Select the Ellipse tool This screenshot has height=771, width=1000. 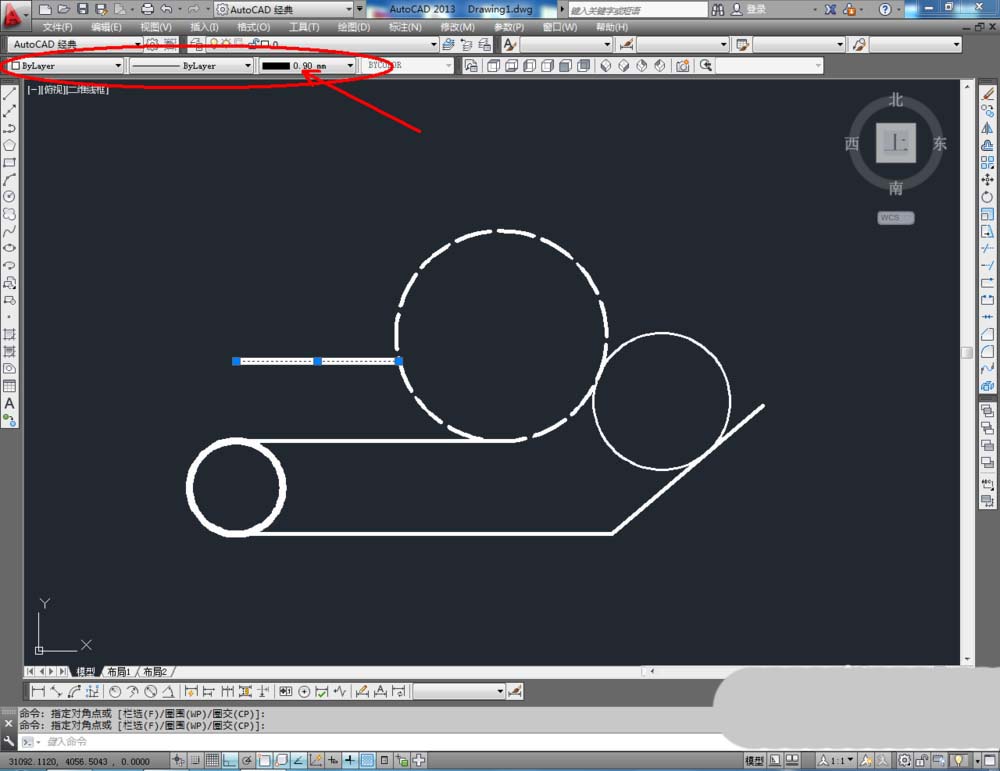[10, 248]
